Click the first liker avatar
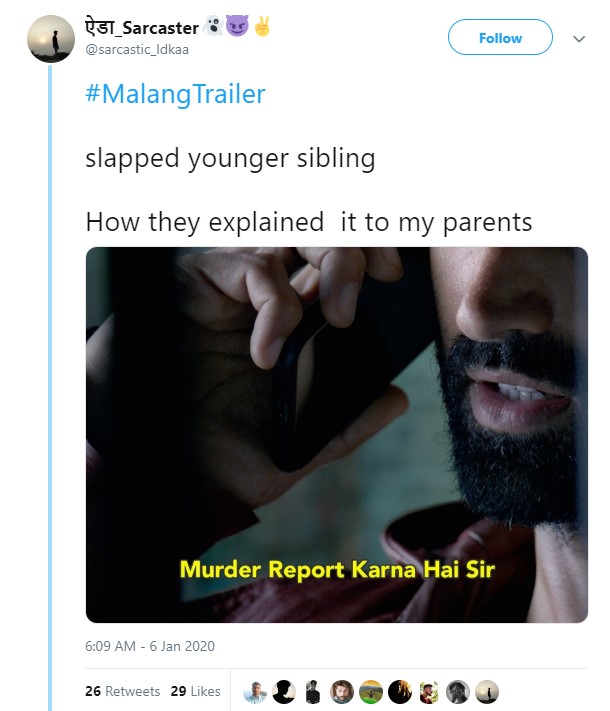Screen dimensions: 610x711 pos(255,691)
